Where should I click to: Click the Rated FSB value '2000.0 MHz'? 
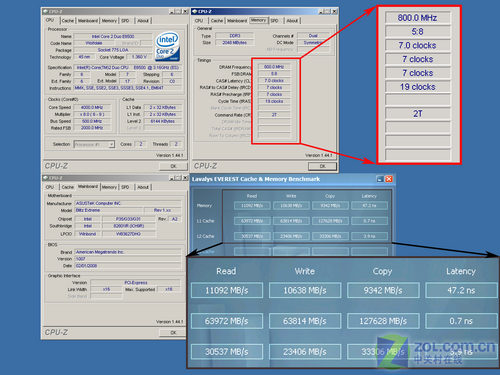click(92, 128)
